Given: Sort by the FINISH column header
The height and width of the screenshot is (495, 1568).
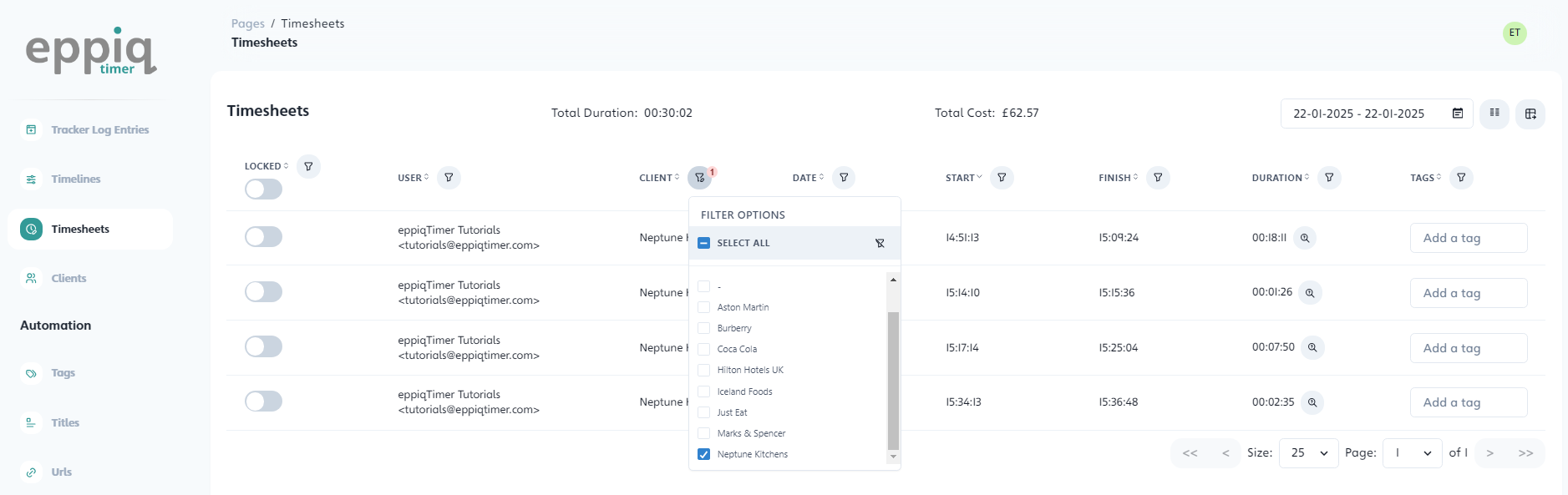Looking at the screenshot, I should pyautogui.click(x=1118, y=178).
